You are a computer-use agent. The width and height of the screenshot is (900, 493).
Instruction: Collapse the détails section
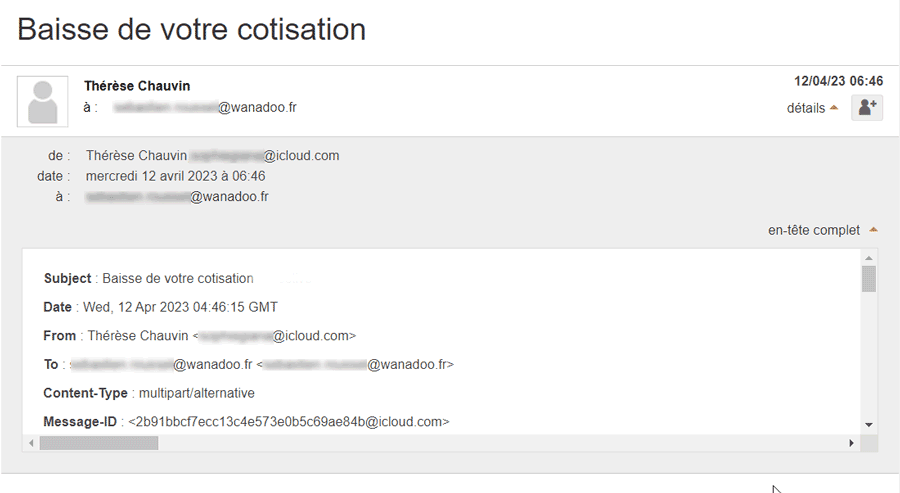click(812, 108)
